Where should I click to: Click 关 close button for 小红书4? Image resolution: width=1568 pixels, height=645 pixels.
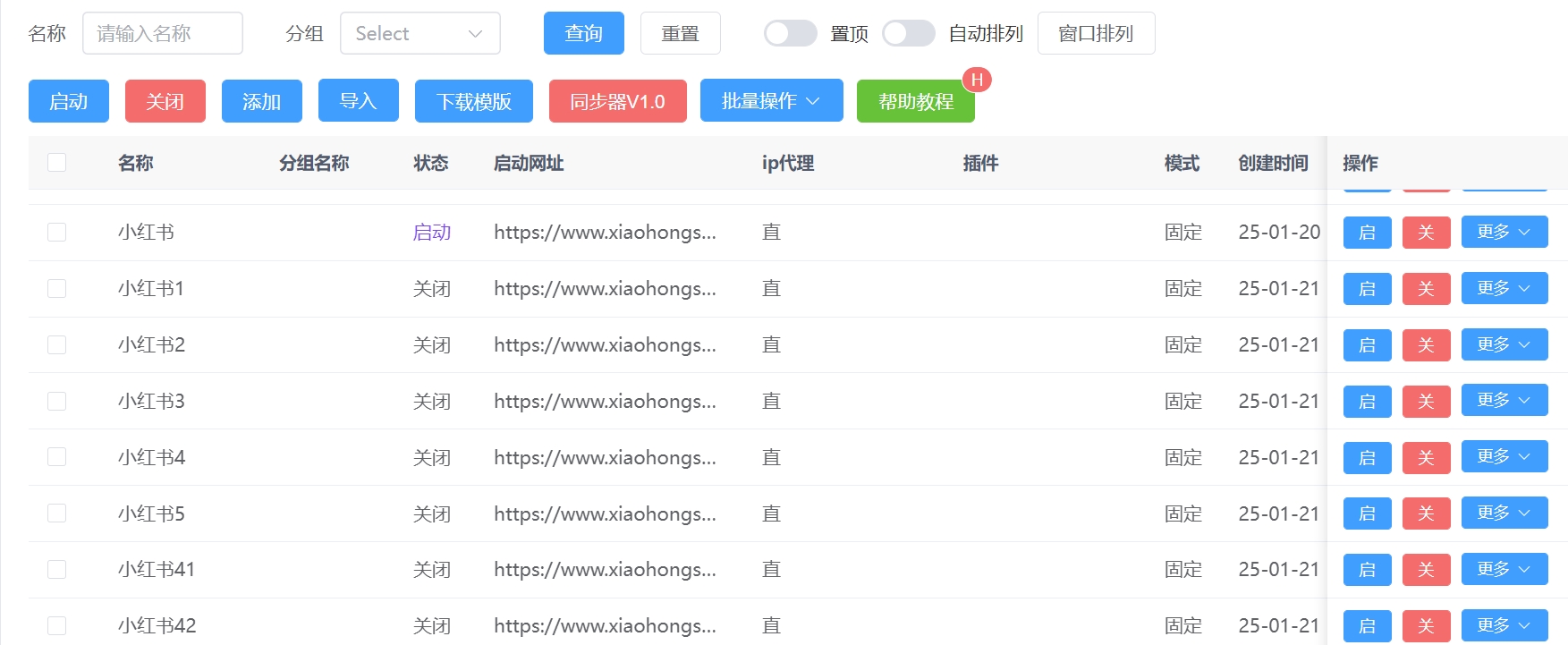[1427, 457]
